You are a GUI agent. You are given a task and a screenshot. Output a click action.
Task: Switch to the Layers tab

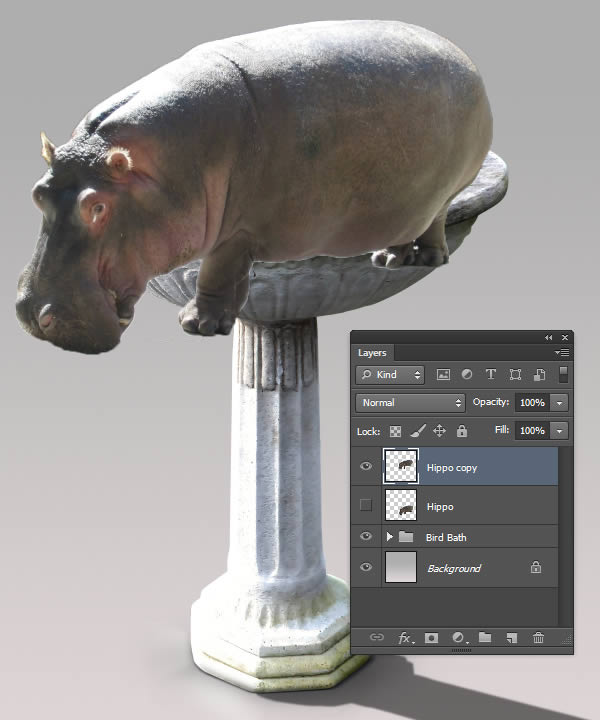click(372, 353)
